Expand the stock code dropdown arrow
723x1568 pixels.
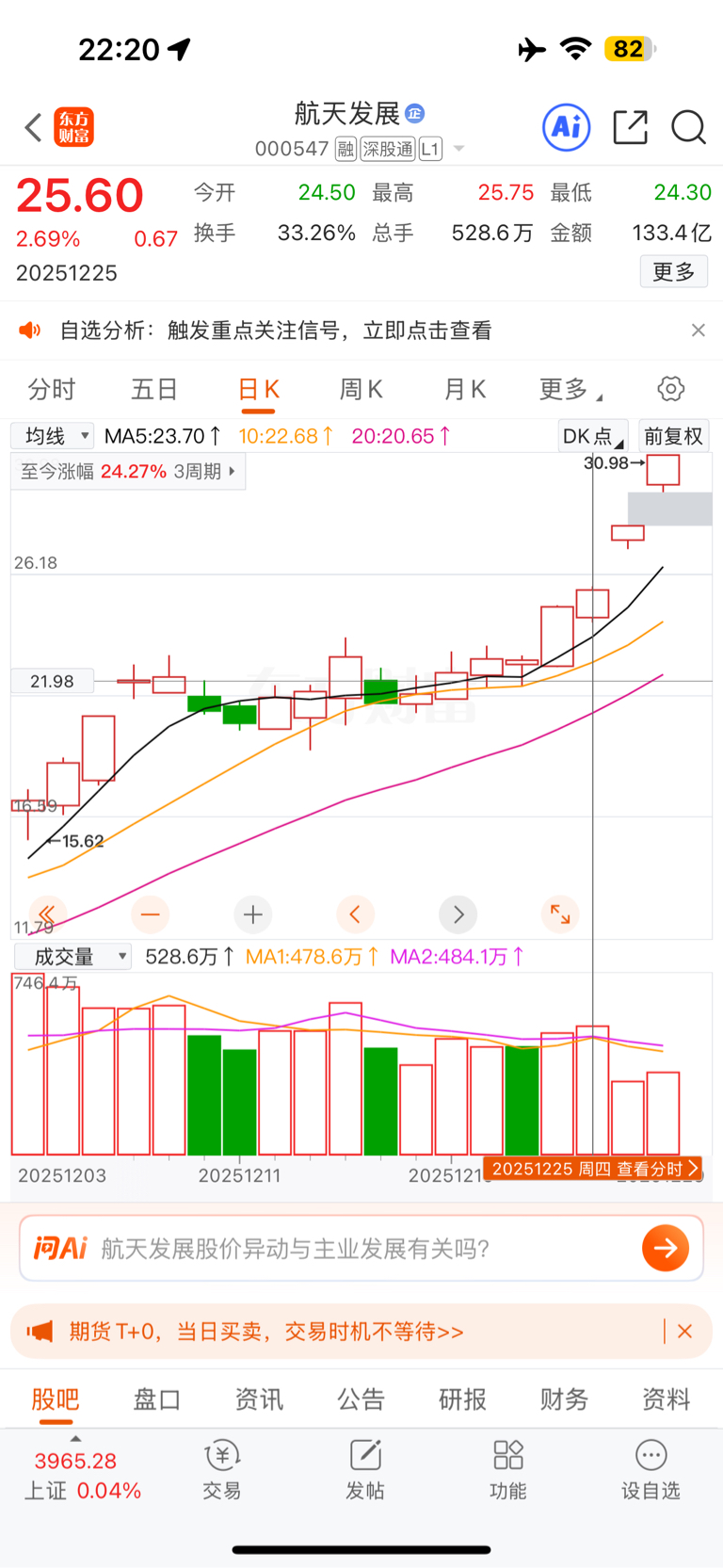pyautogui.click(x=458, y=149)
